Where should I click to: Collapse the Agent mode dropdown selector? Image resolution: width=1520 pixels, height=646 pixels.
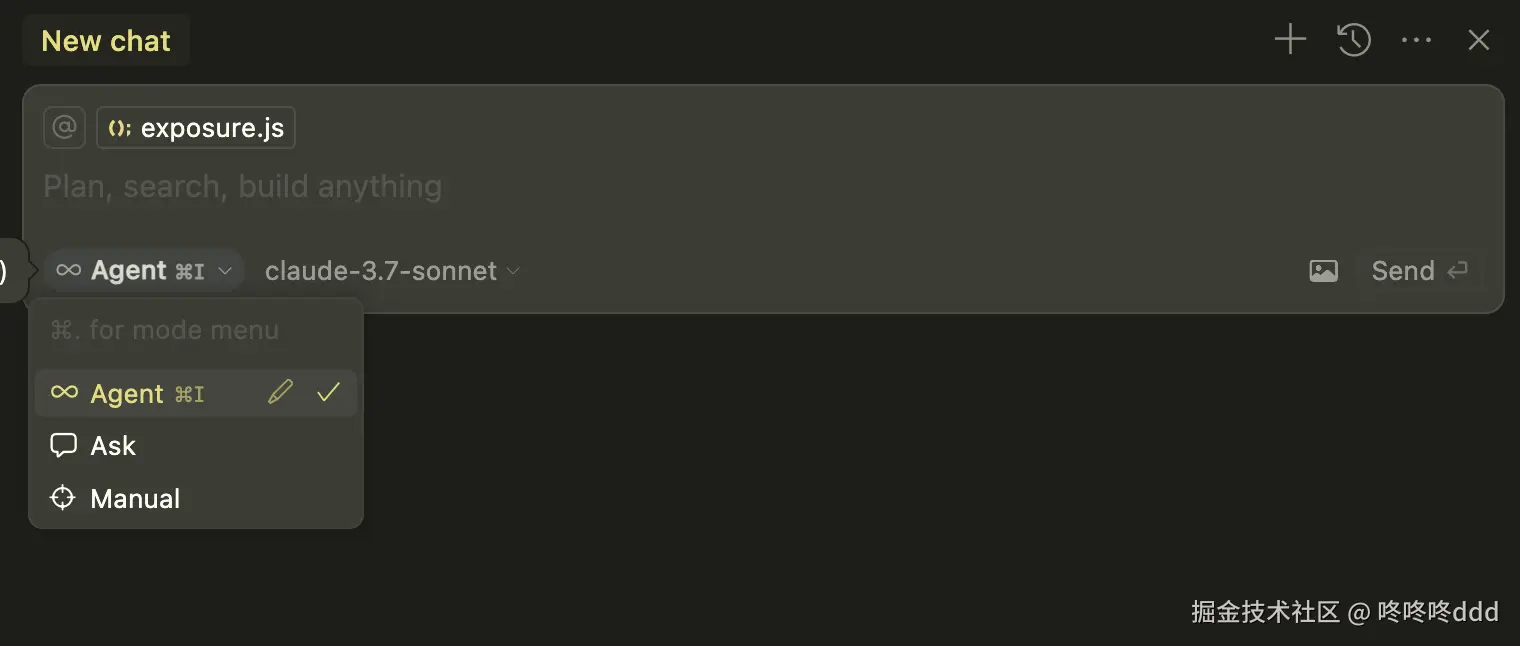pyautogui.click(x=143, y=271)
